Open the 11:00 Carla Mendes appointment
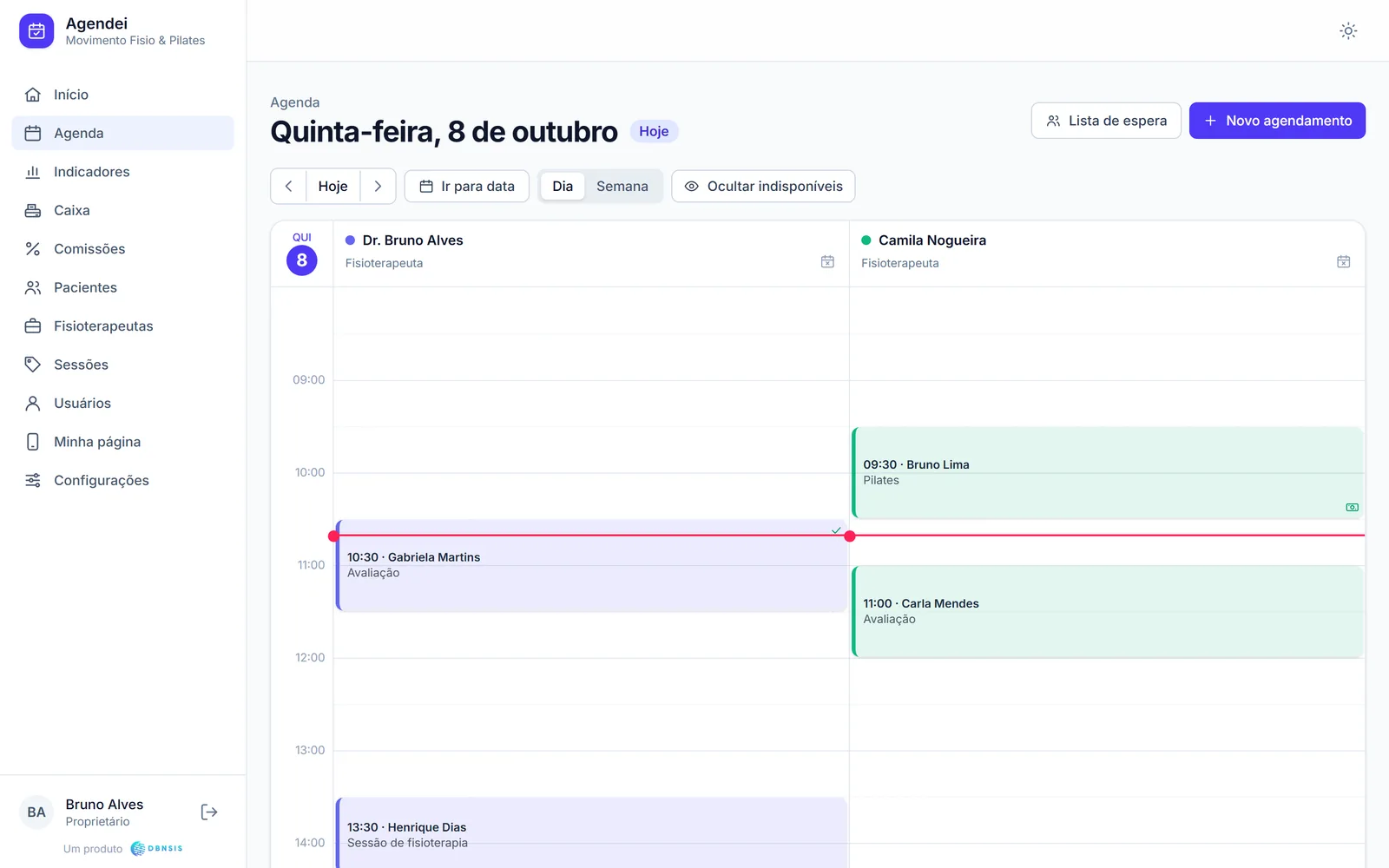Screen dimensions: 1389x868 pyautogui.click(x=1108, y=612)
